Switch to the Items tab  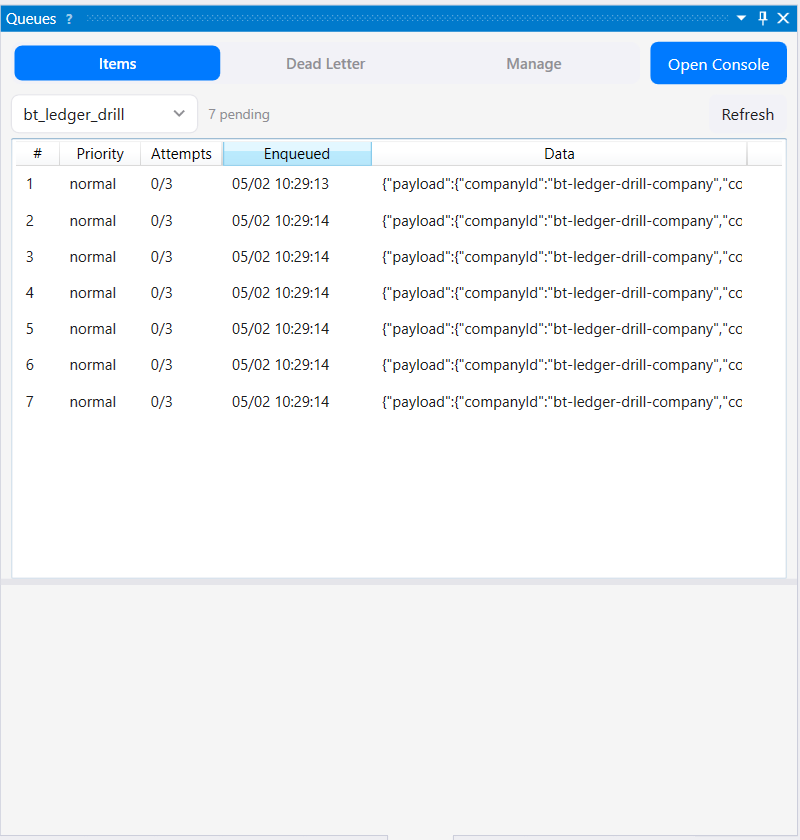(x=117, y=63)
